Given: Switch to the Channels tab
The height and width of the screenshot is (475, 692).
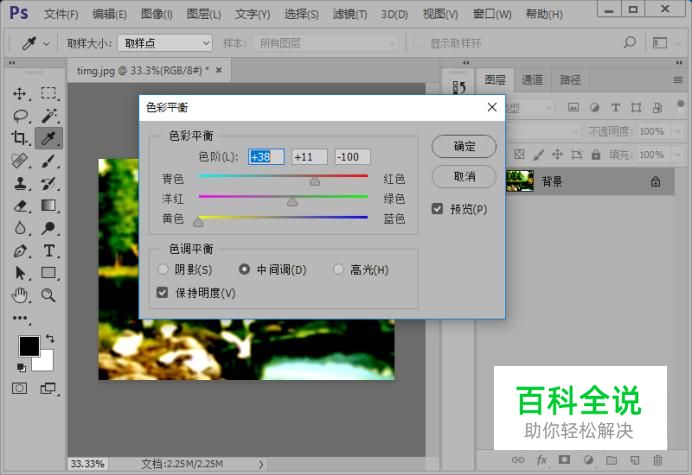Looking at the screenshot, I should (x=532, y=79).
